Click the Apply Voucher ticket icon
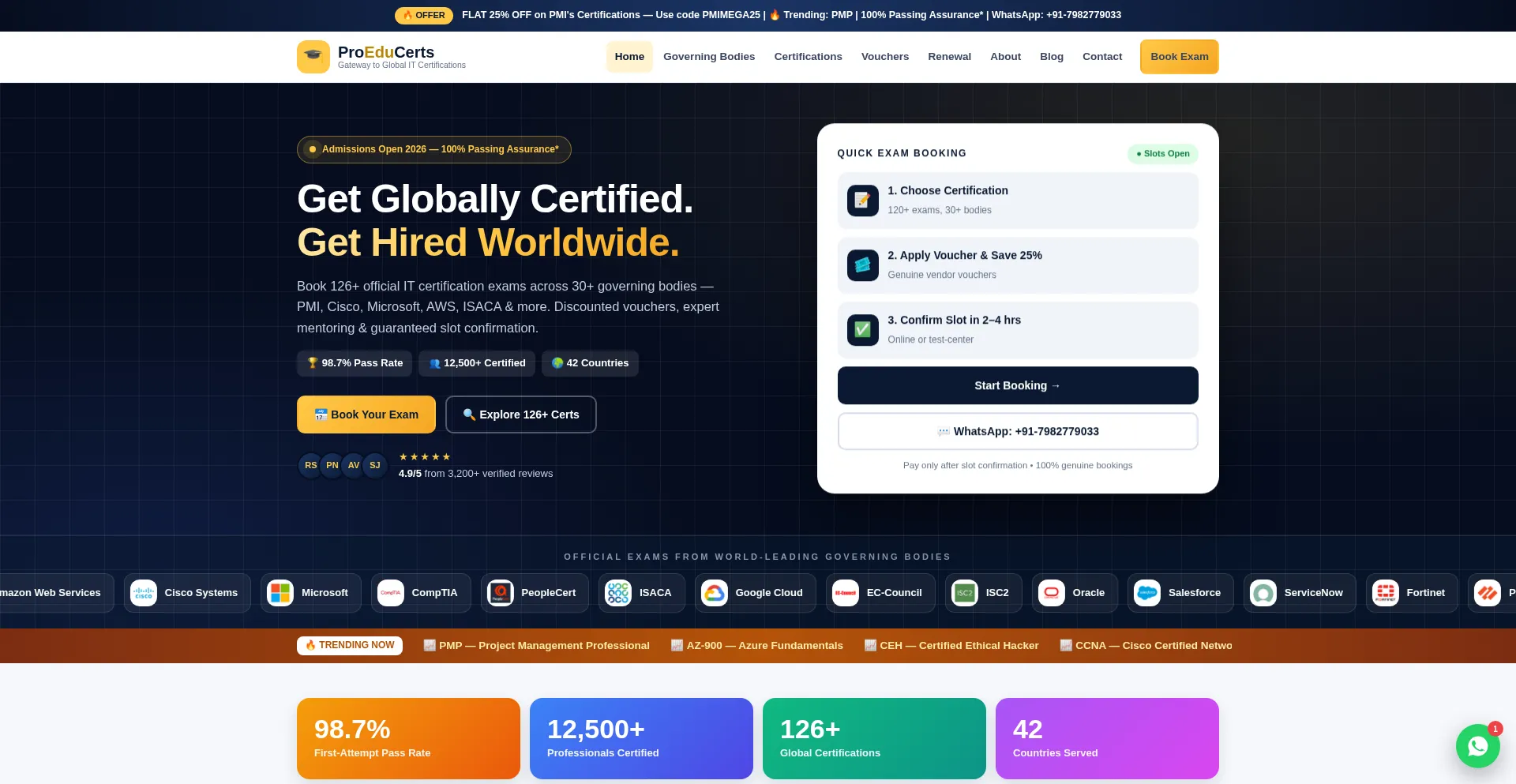The height and width of the screenshot is (784, 1516). coord(863,265)
